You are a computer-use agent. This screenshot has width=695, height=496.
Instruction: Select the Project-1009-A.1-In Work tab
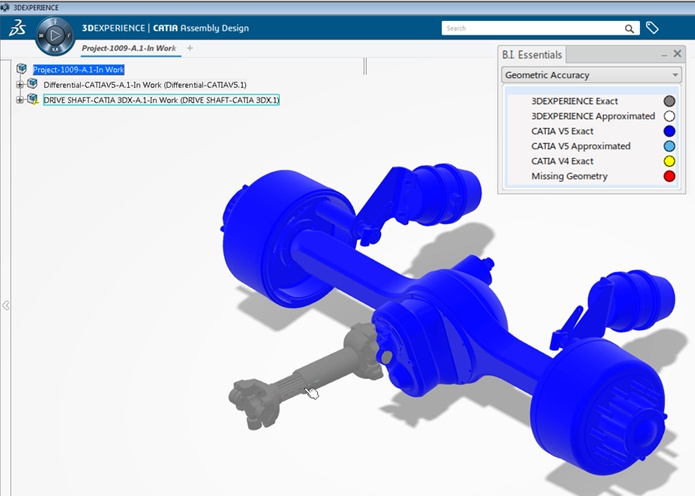pyautogui.click(x=129, y=48)
